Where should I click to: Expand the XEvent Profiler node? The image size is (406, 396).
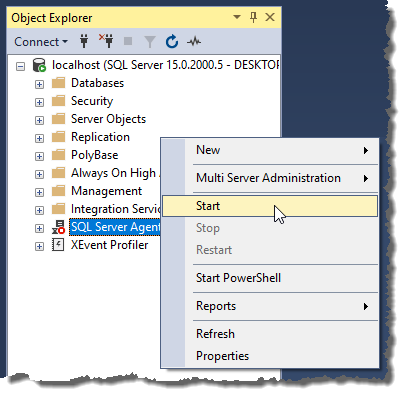[x=39, y=246]
